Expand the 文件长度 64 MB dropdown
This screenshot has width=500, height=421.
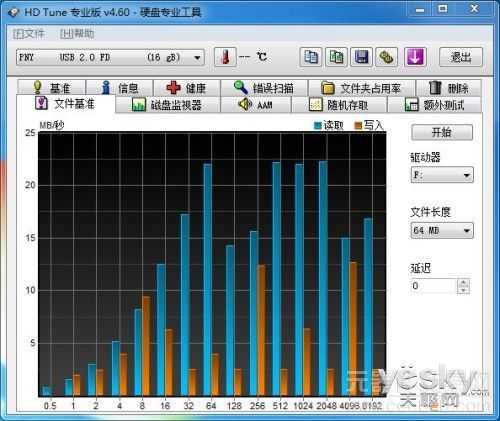[x=442, y=230]
